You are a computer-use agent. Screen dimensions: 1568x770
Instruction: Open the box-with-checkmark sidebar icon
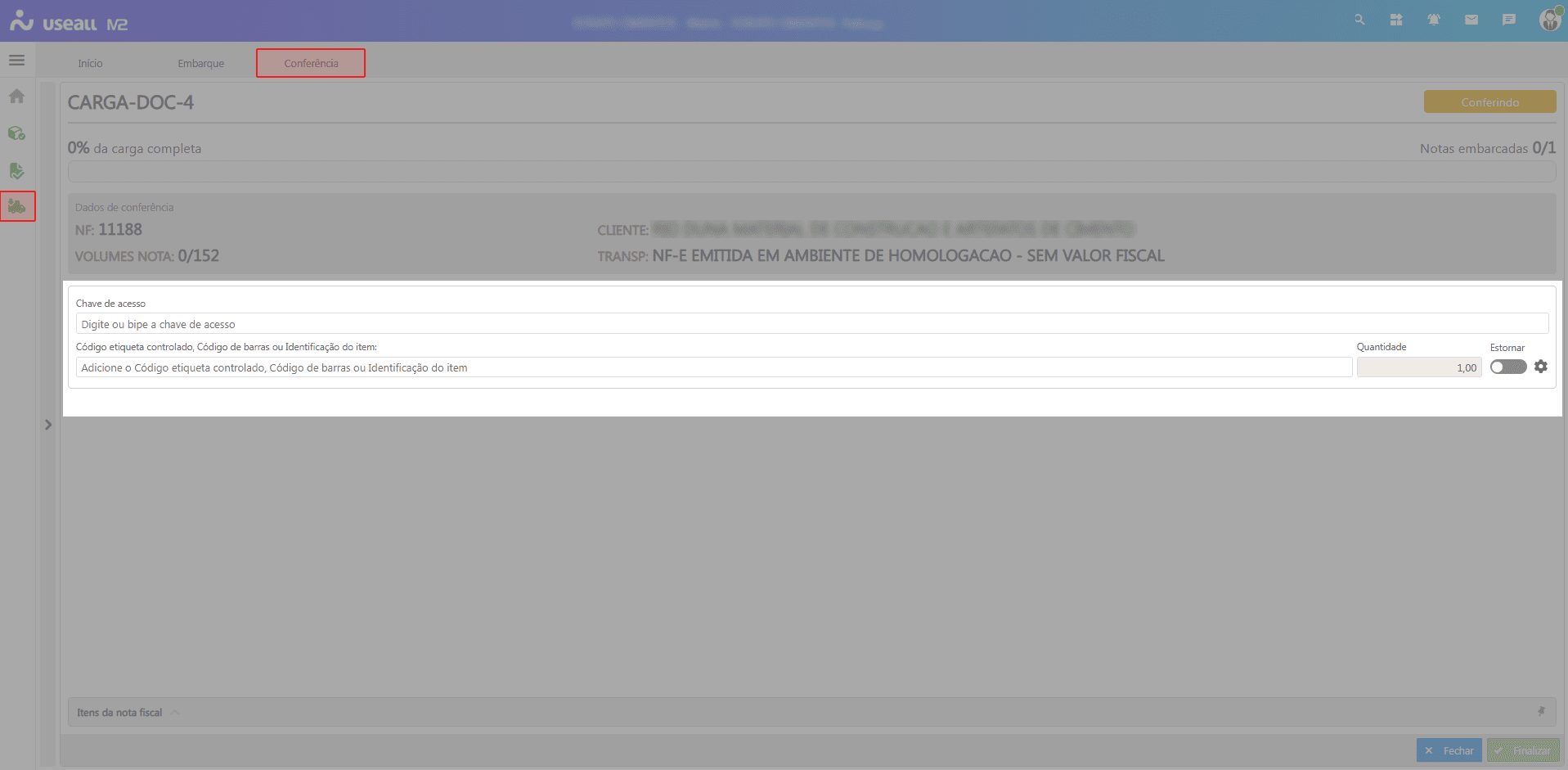(x=16, y=133)
